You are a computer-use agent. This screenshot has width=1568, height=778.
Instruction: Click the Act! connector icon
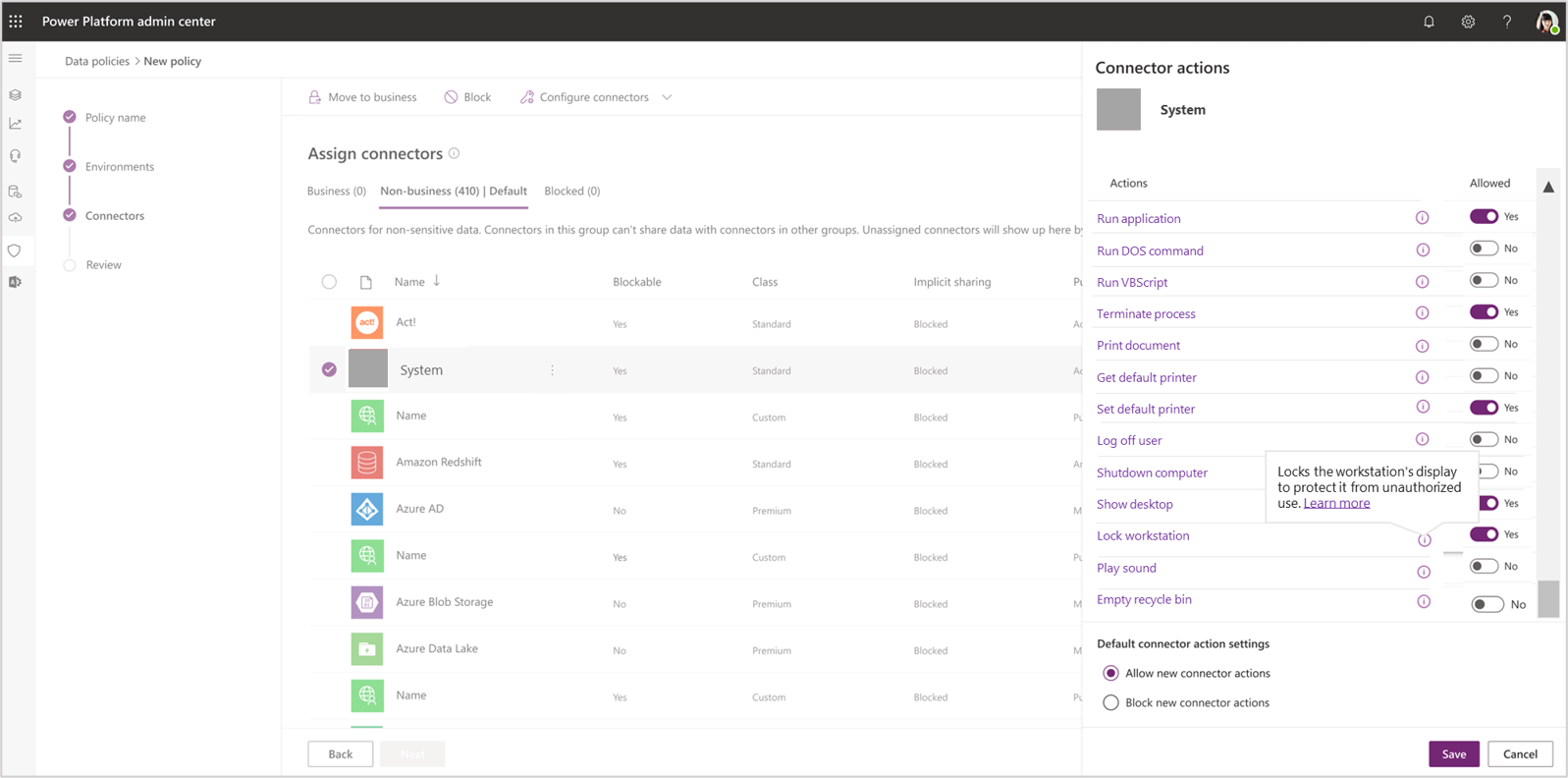[x=367, y=322]
